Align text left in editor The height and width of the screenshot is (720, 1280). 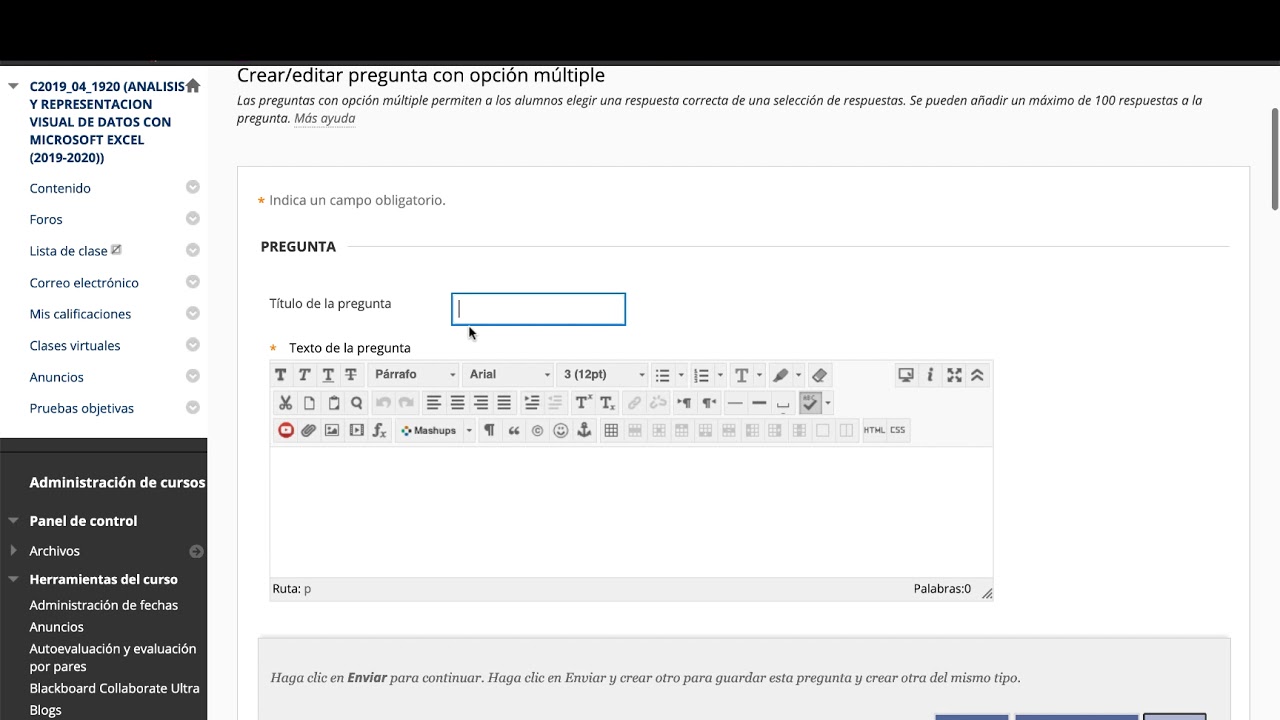[x=433, y=403]
